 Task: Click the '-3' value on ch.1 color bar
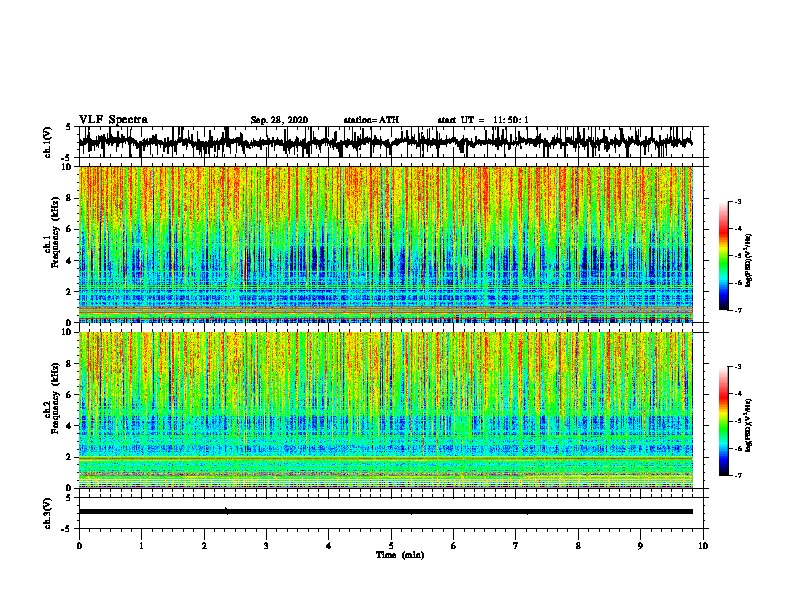pyautogui.click(x=738, y=201)
